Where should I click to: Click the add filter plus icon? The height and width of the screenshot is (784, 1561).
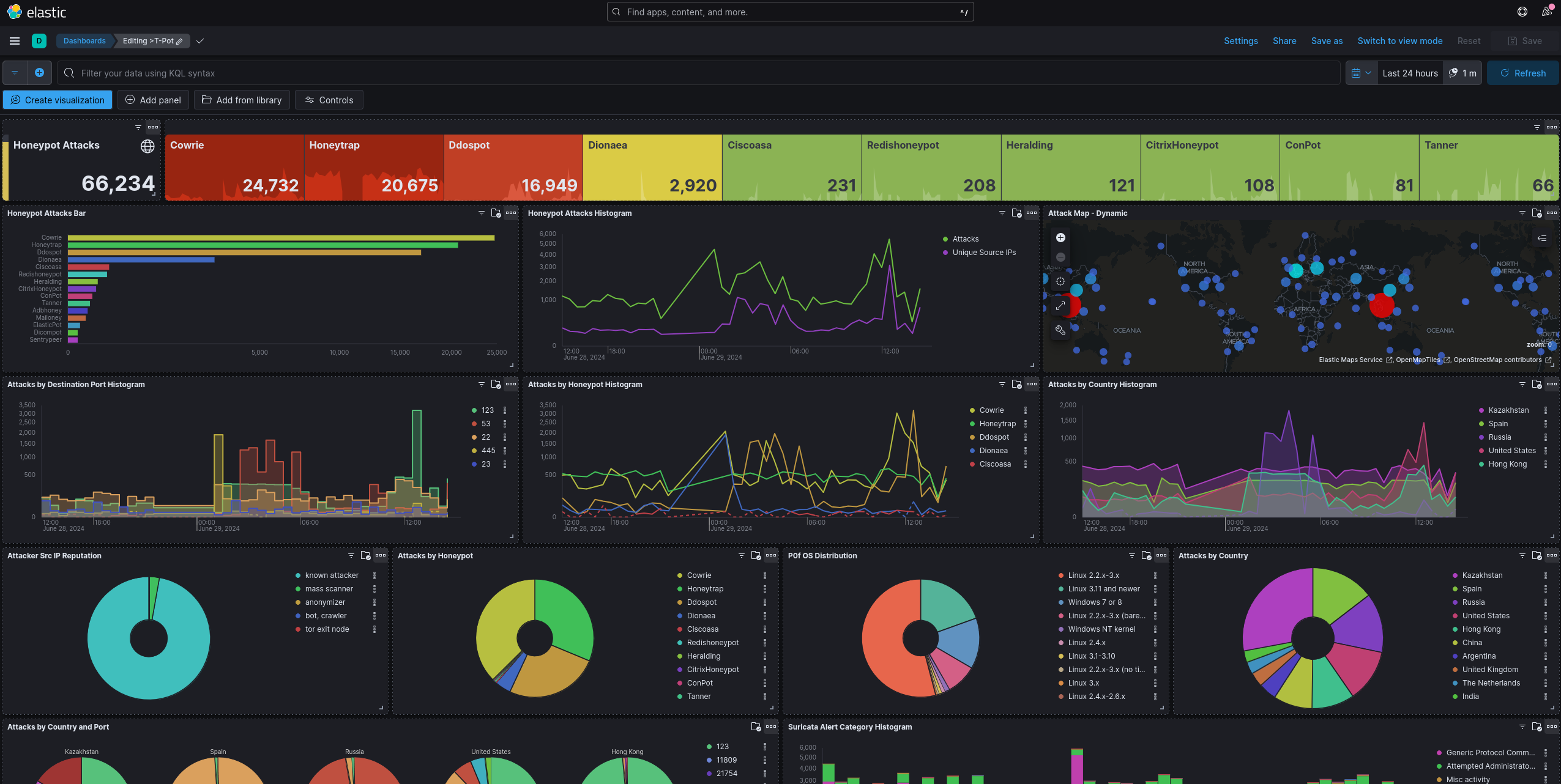(x=39, y=73)
